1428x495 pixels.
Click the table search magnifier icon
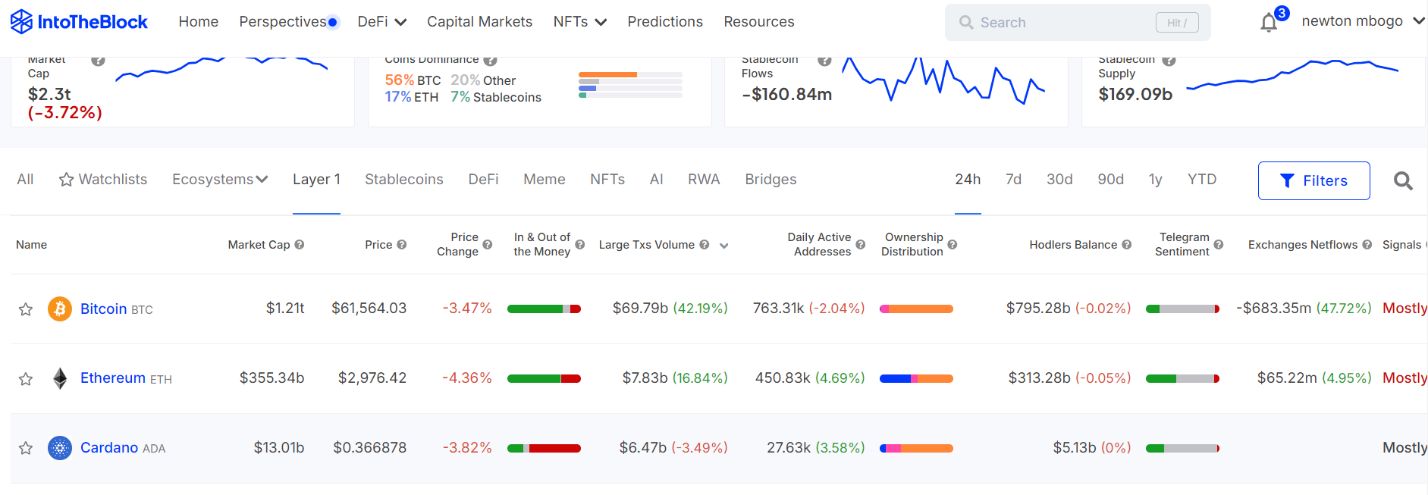click(1403, 181)
